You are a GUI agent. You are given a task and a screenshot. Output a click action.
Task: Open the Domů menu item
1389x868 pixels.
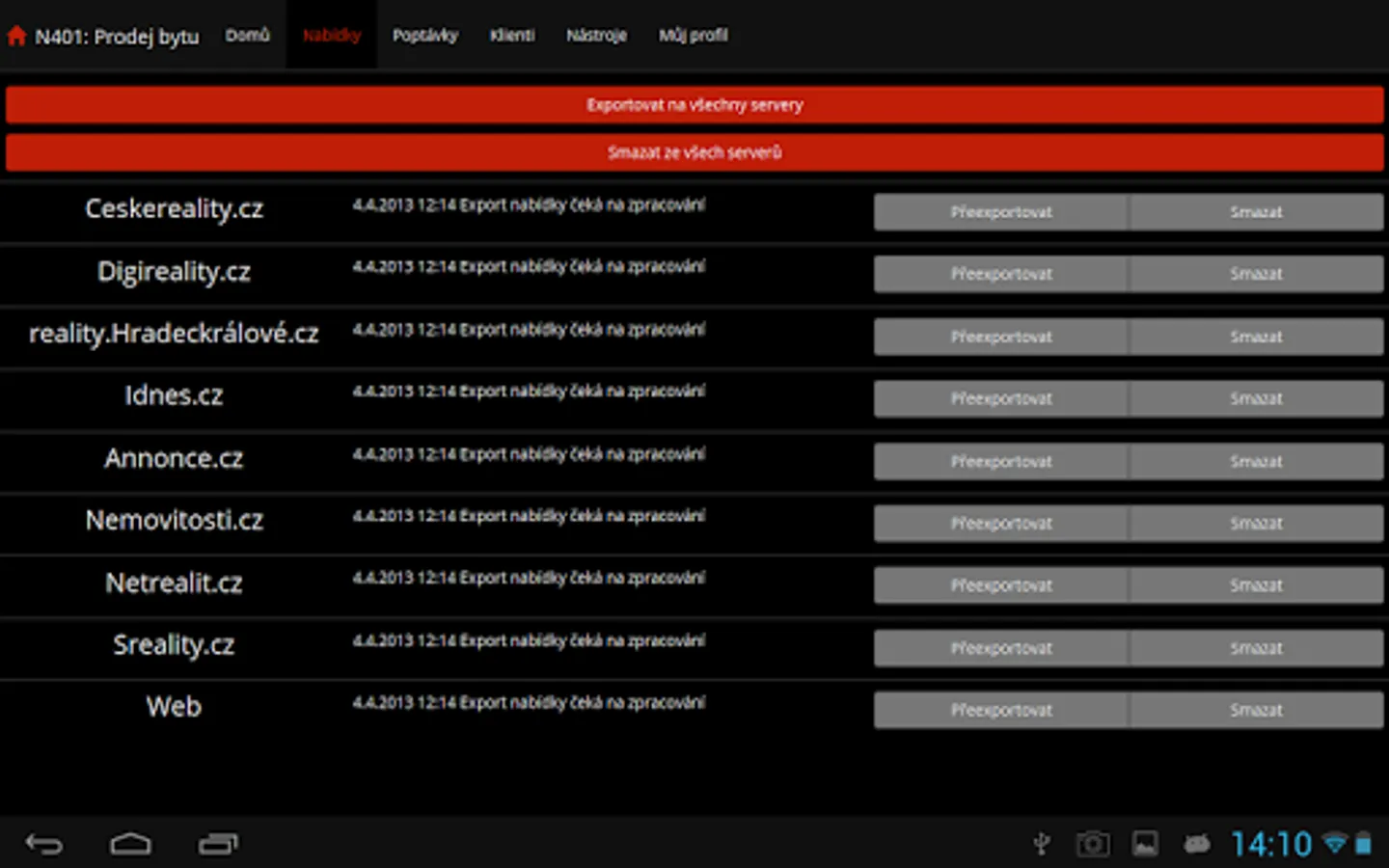pos(248,36)
